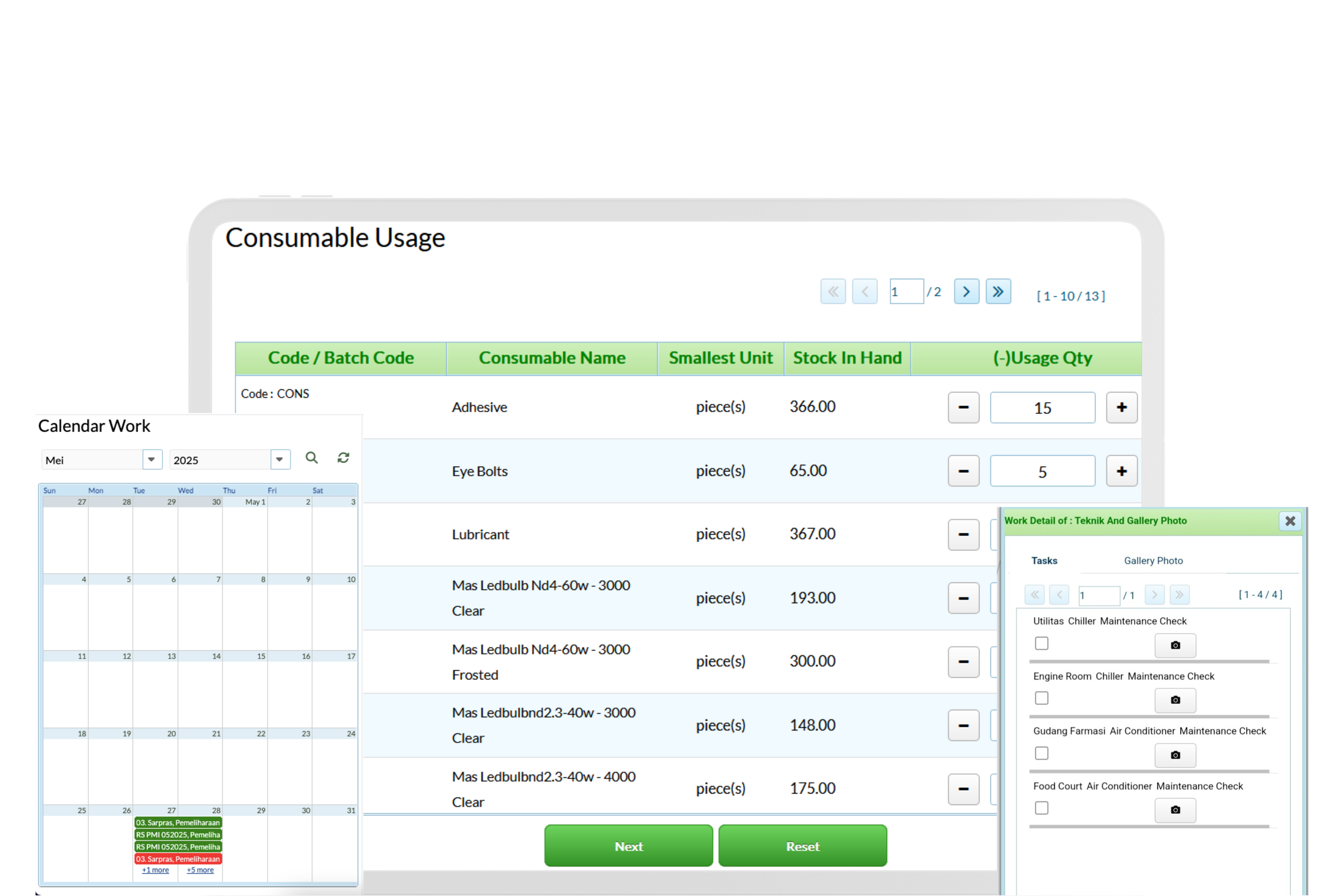
Task: Click minus for Mas Ledbulbnd2.3-40w - 4000 Clear
Action: (963, 790)
